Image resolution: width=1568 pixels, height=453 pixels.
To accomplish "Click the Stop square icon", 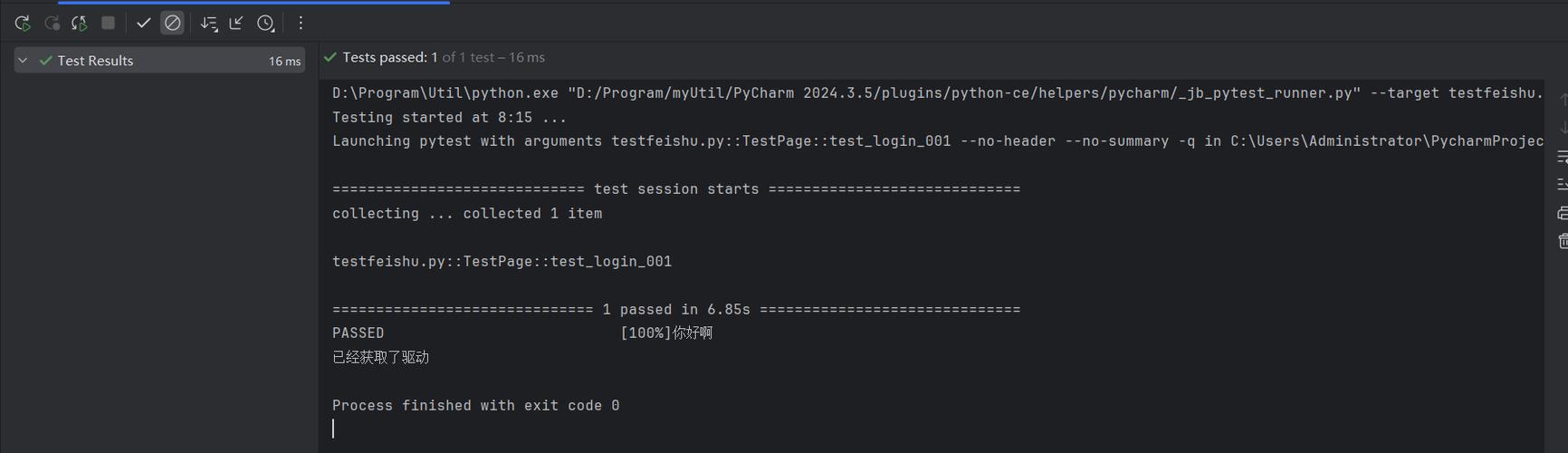I will 108,24.
